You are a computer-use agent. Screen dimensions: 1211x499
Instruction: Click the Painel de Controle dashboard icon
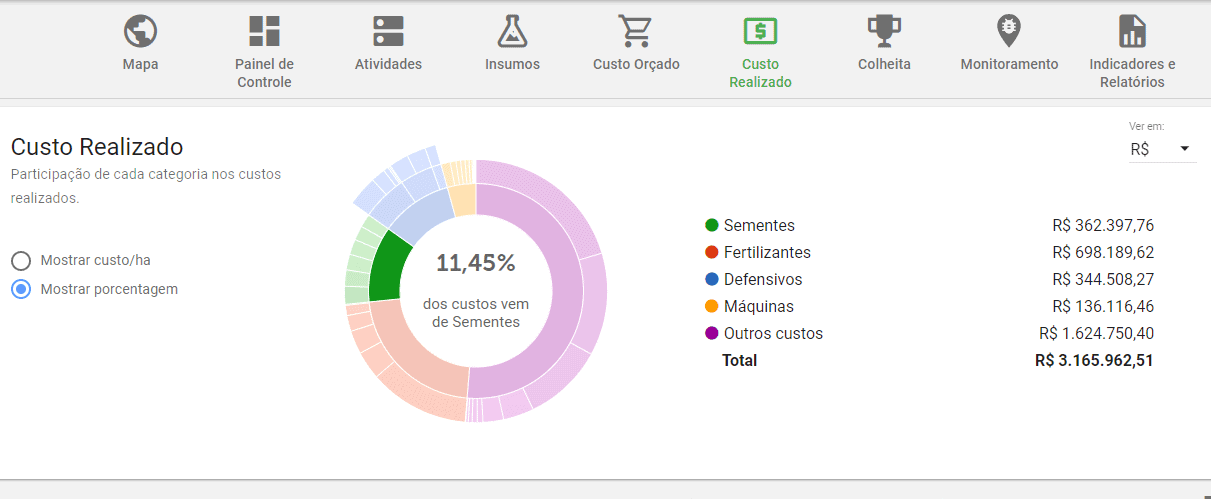click(264, 31)
